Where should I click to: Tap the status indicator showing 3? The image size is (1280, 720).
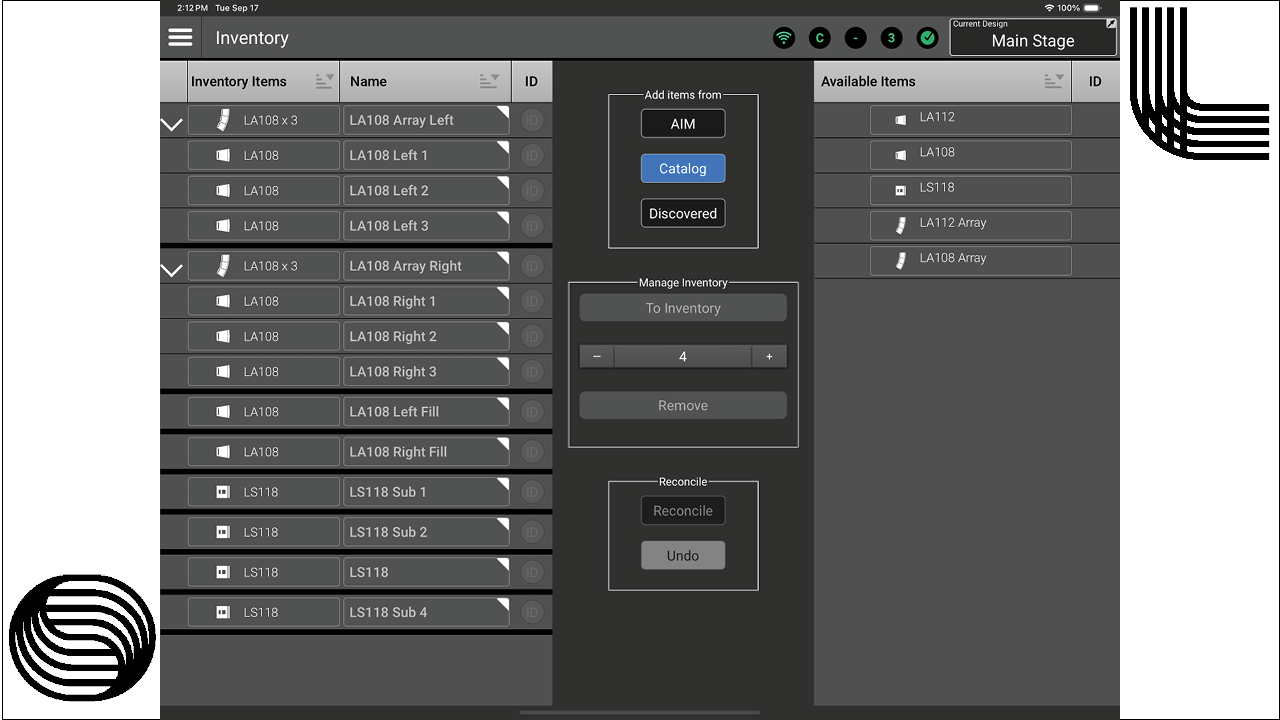point(892,38)
